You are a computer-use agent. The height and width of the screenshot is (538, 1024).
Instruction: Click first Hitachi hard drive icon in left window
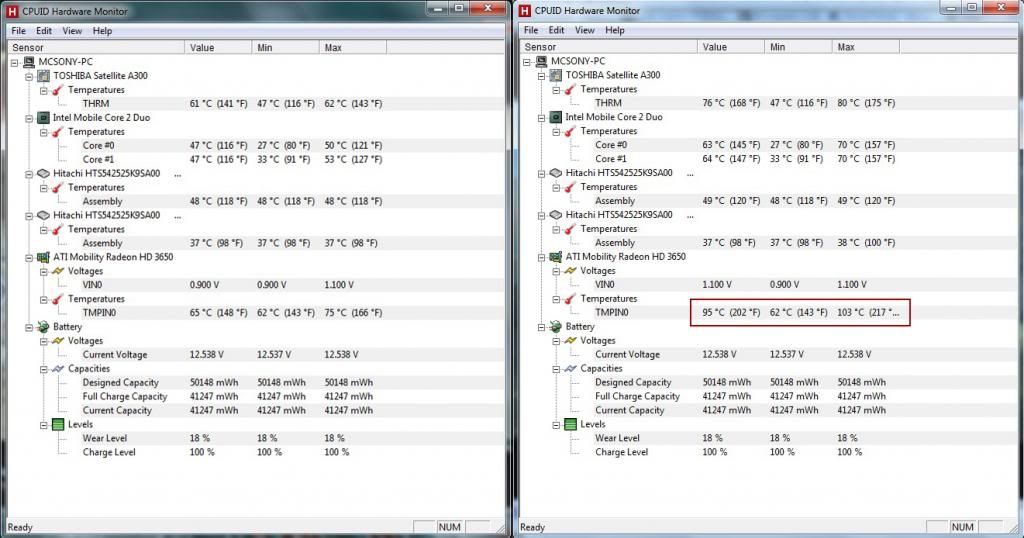point(43,174)
